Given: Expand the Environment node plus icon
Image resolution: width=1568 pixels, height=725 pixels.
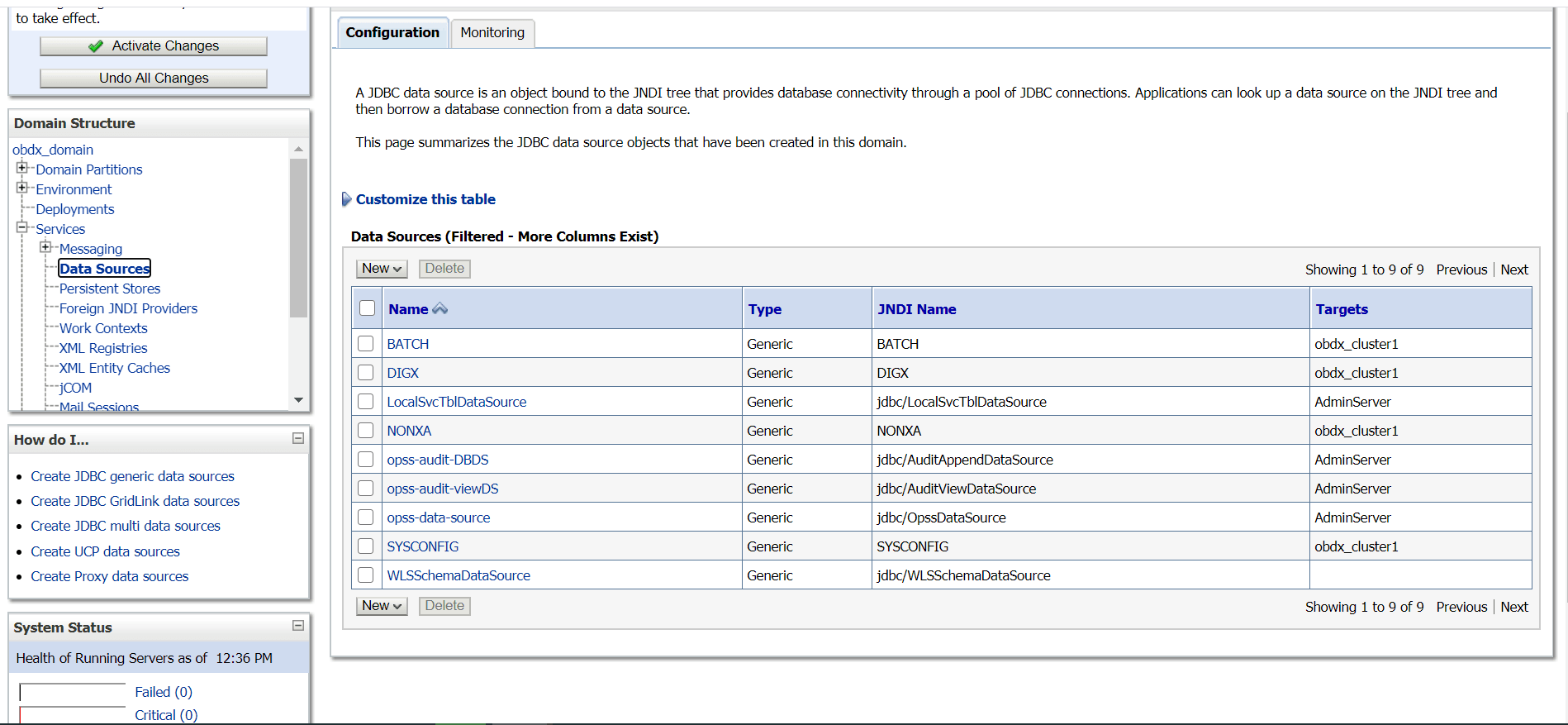Looking at the screenshot, I should coord(22,188).
